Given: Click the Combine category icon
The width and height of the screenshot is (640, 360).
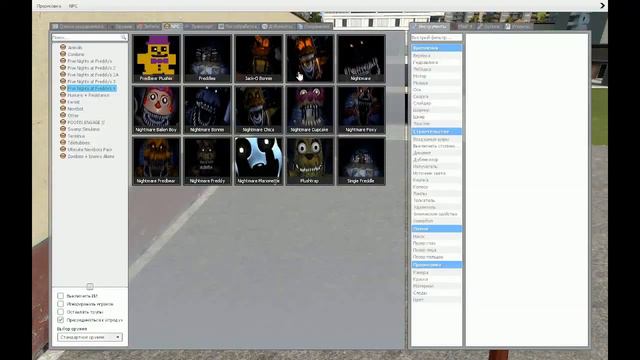Looking at the screenshot, I should point(63,54).
